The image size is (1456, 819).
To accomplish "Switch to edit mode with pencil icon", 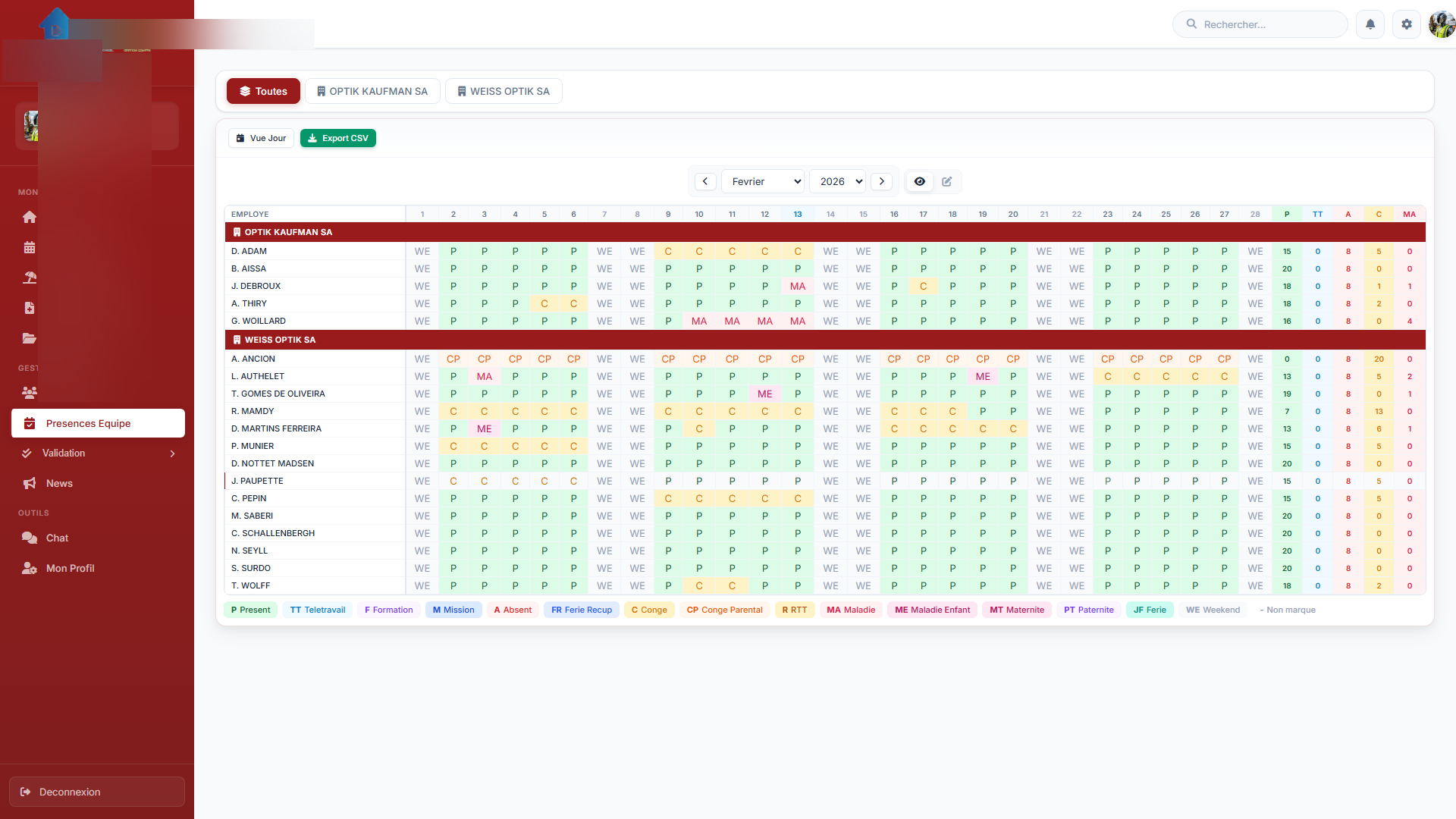I will (947, 181).
